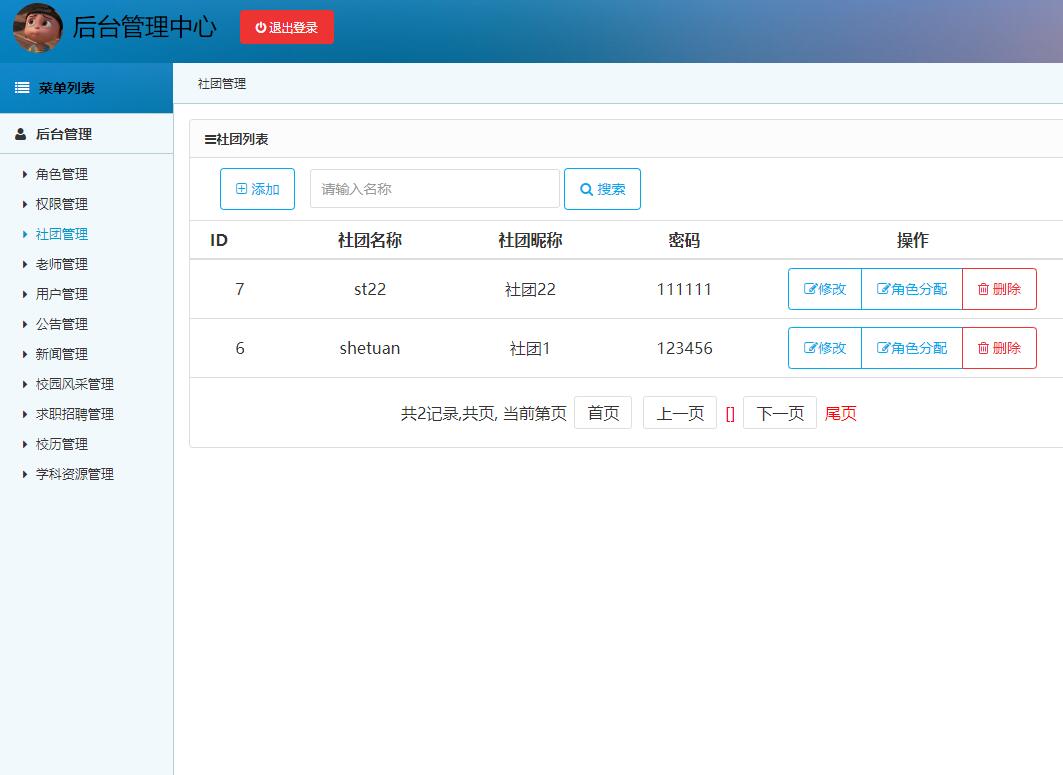
Task: Click 角色分配 for club st22
Action: pos(911,289)
